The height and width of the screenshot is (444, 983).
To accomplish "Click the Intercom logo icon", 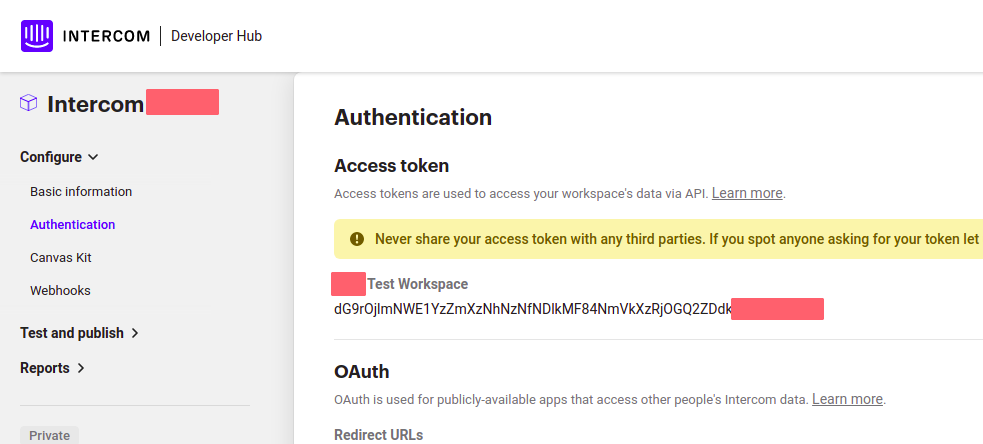I will click(36, 36).
